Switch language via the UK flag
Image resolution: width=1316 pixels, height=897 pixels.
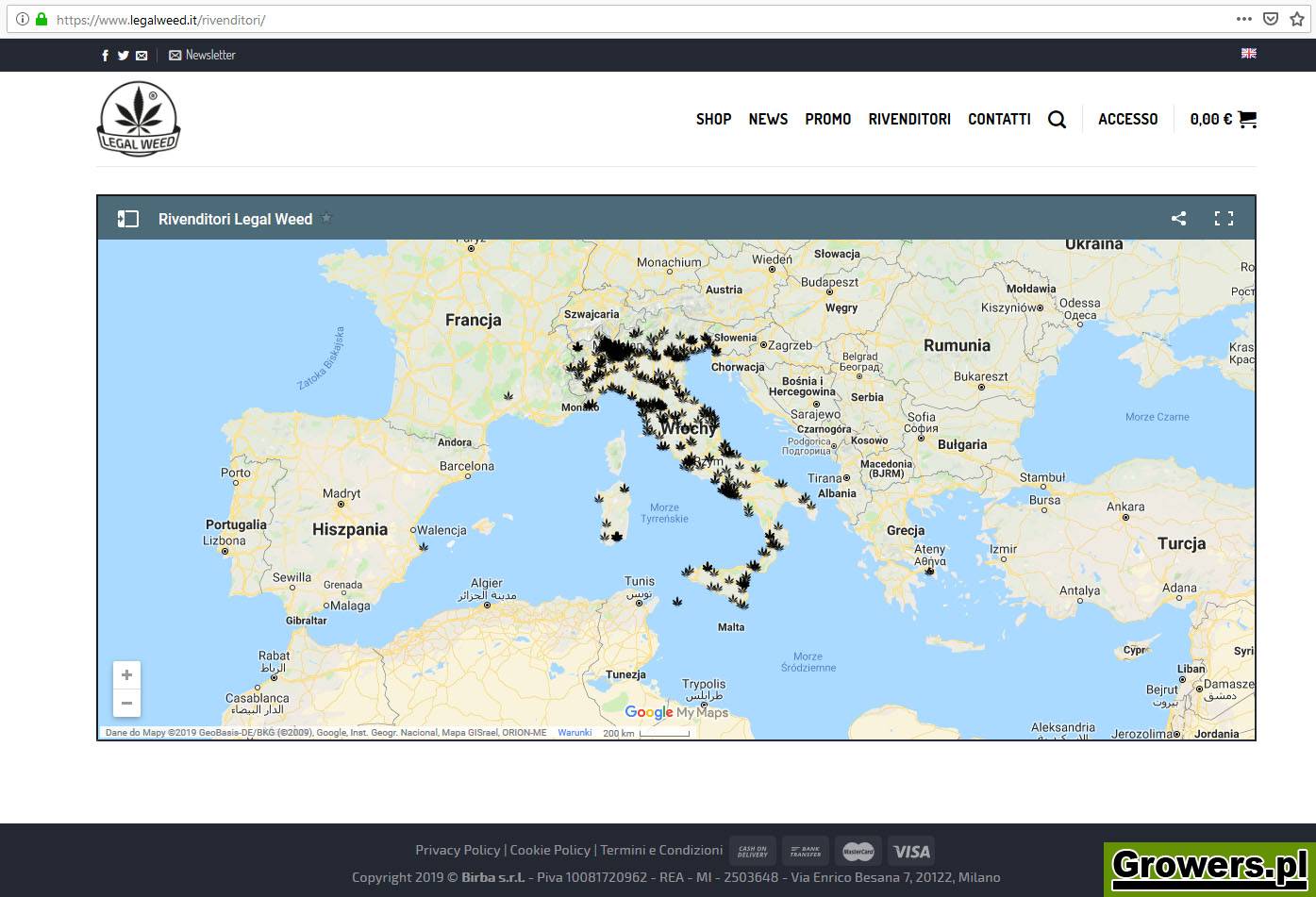1248,54
